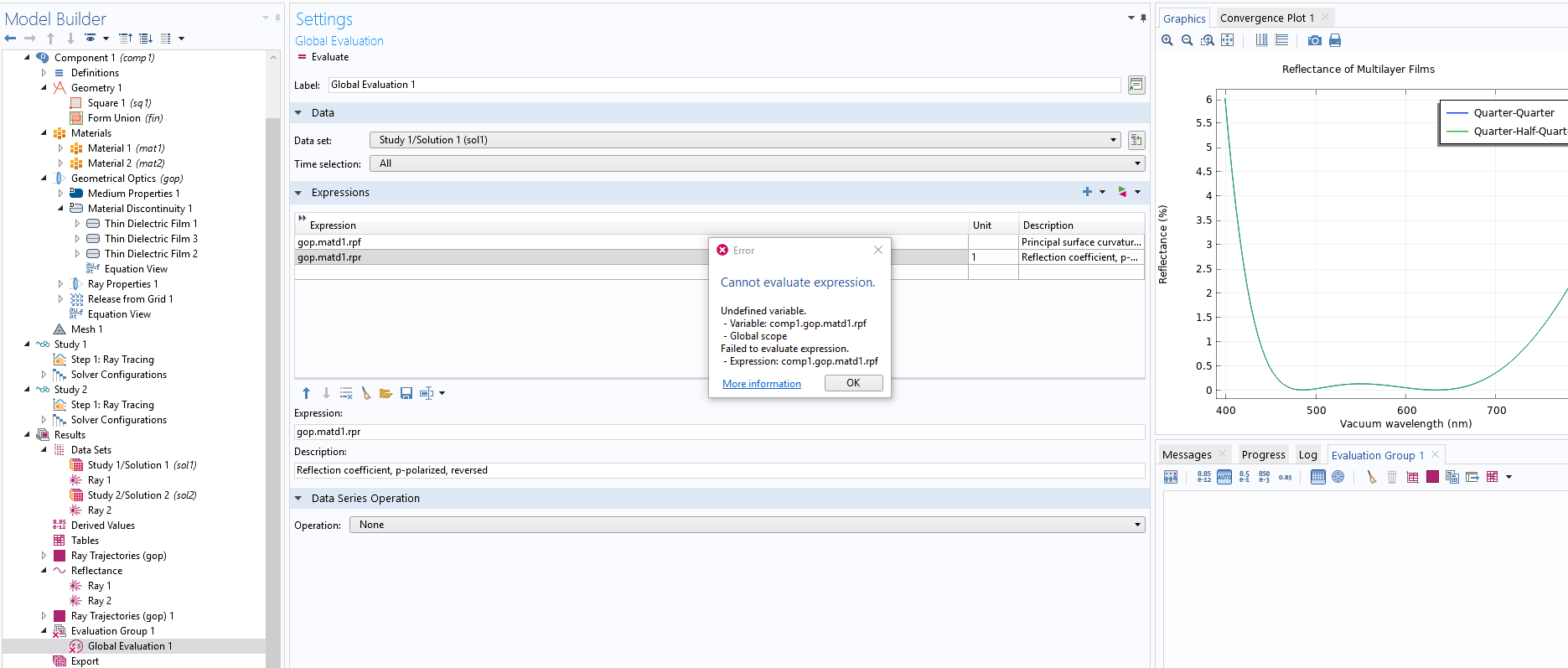Toggle y-axis log scale in the Graphics toolbar
This screenshot has height=668, width=1568.
[x=1281, y=40]
